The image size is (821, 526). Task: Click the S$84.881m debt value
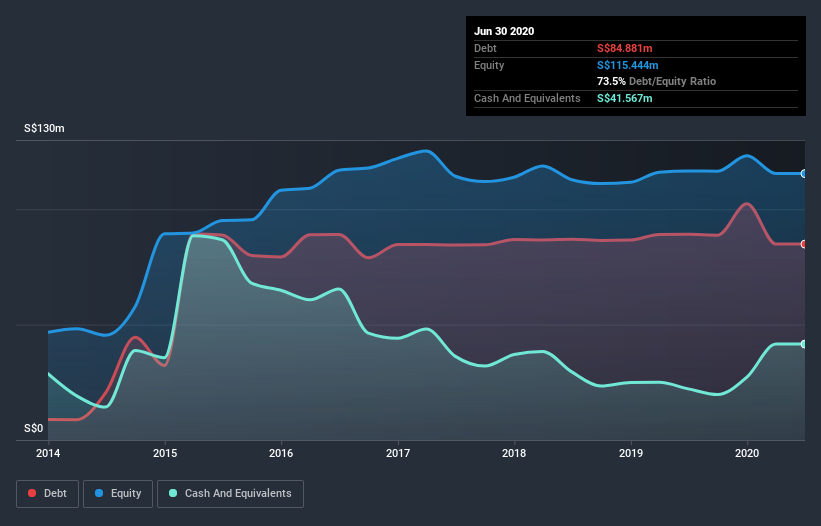tap(625, 48)
